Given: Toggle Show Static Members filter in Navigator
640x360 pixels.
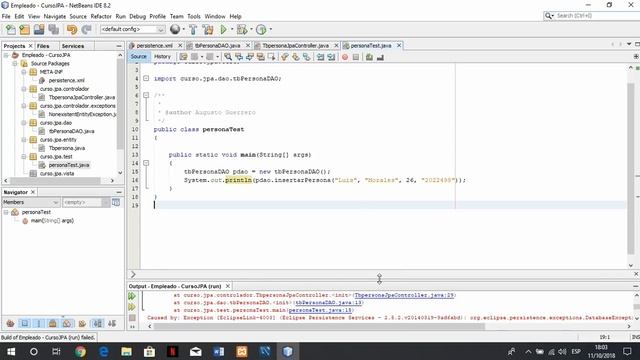Looking at the screenshot, I should click(x=39, y=324).
